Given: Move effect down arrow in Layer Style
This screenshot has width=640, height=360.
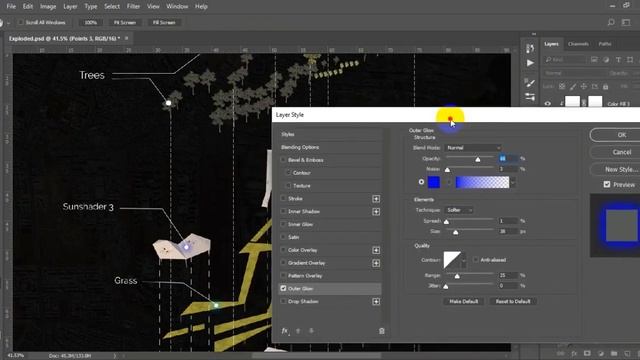Looking at the screenshot, I should tap(311, 331).
